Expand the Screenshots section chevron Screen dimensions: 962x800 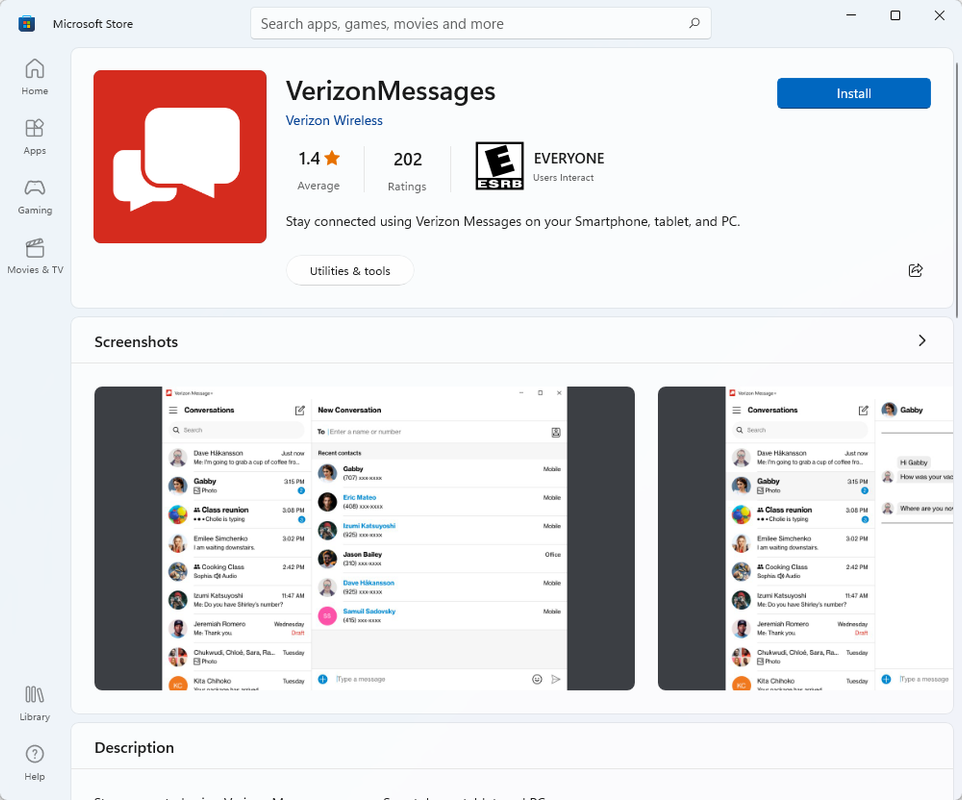click(922, 340)
